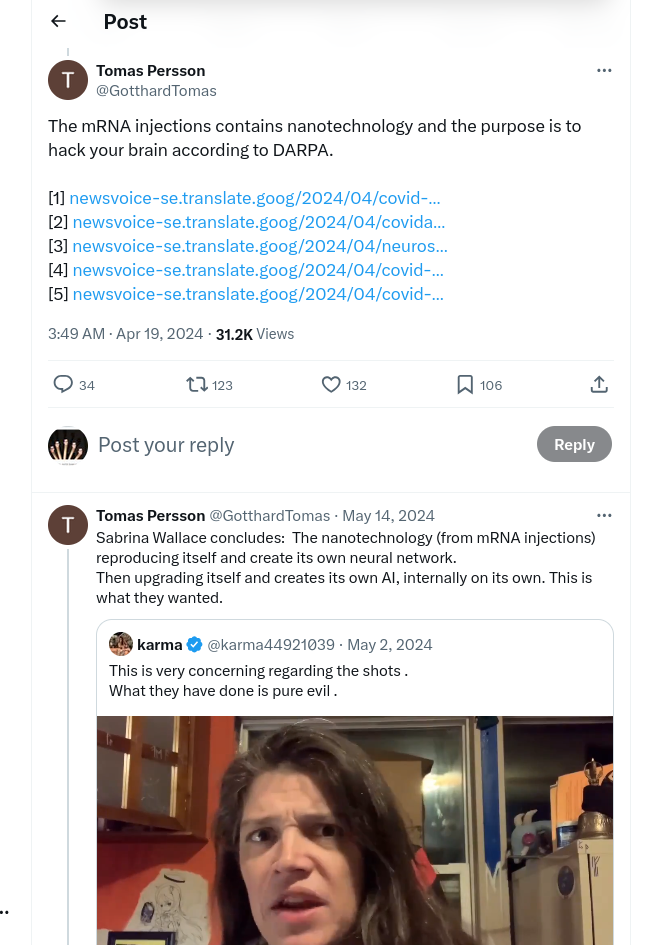The width and height of the screenshot is (649, 945).
Task: Click the karma verified badge icon
Action: 195,645
